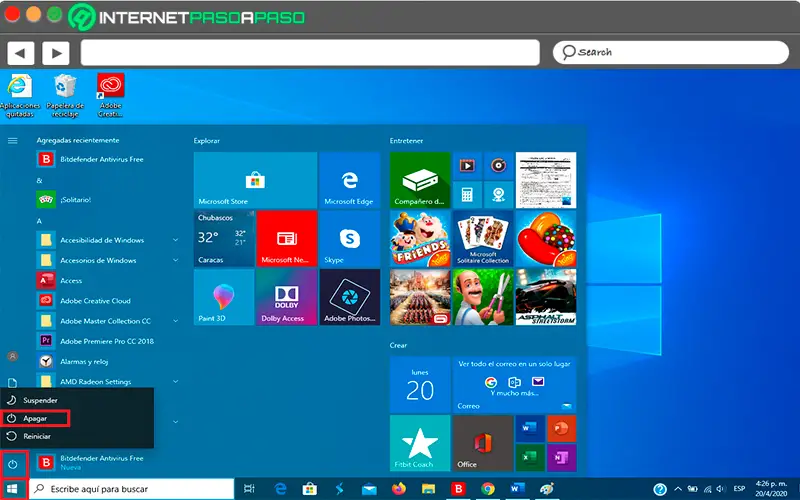Launch the Microsoft Edge tile
Image resolution: width=800 pixels, height=500 pixels.
point(349,180)
